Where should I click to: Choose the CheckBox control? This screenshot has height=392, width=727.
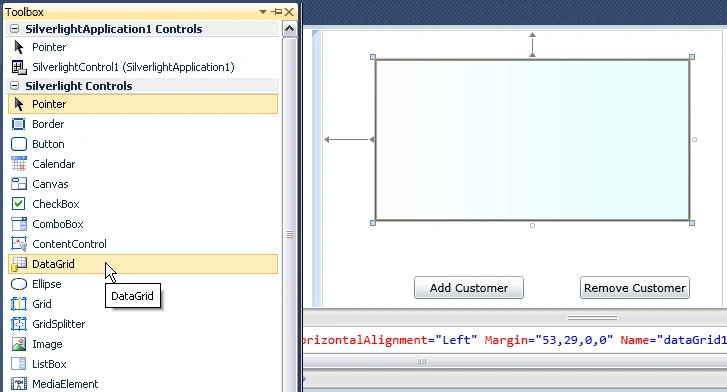click(143, 204)
